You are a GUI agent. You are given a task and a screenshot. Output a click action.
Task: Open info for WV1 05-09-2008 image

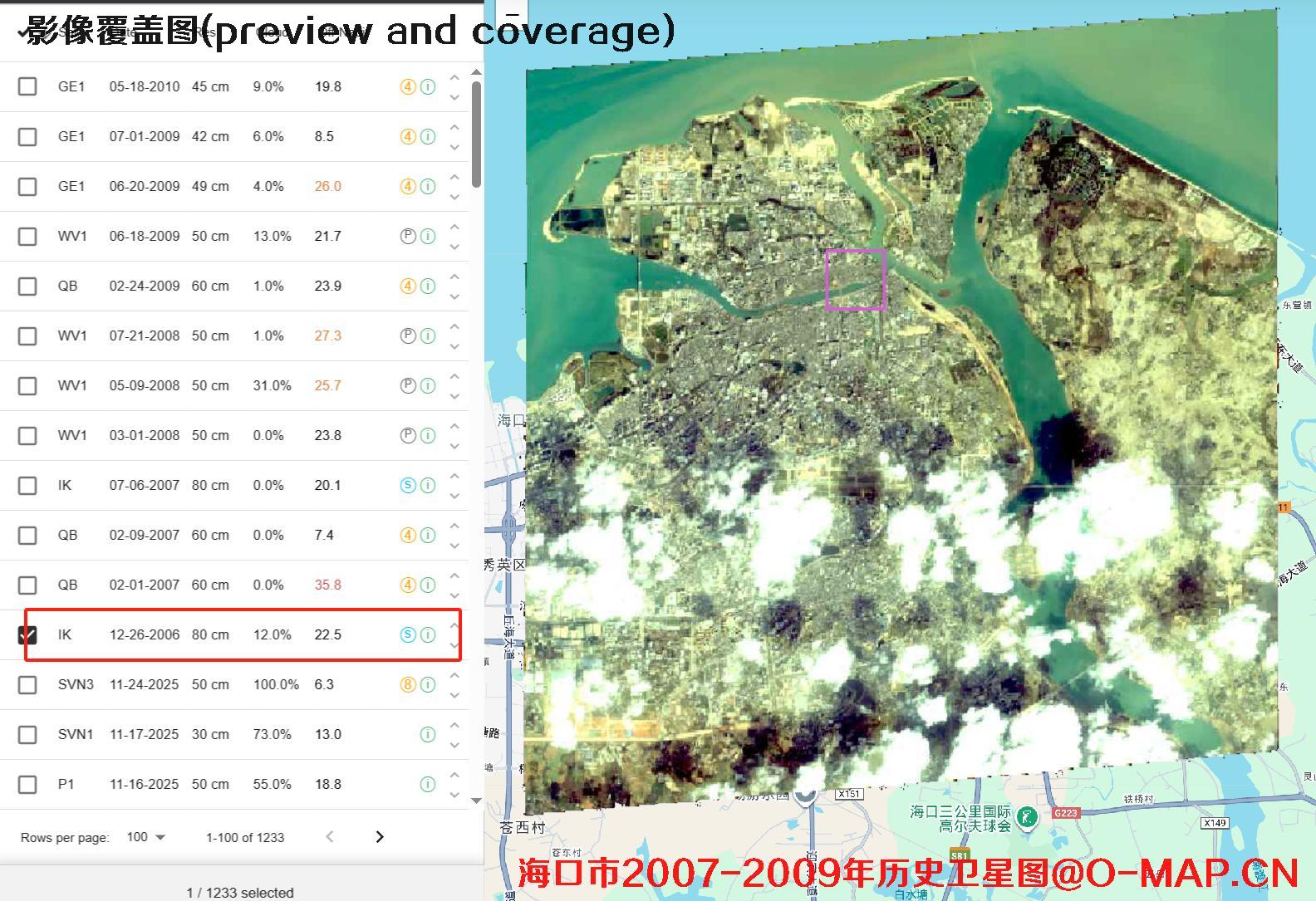point(428,385)
